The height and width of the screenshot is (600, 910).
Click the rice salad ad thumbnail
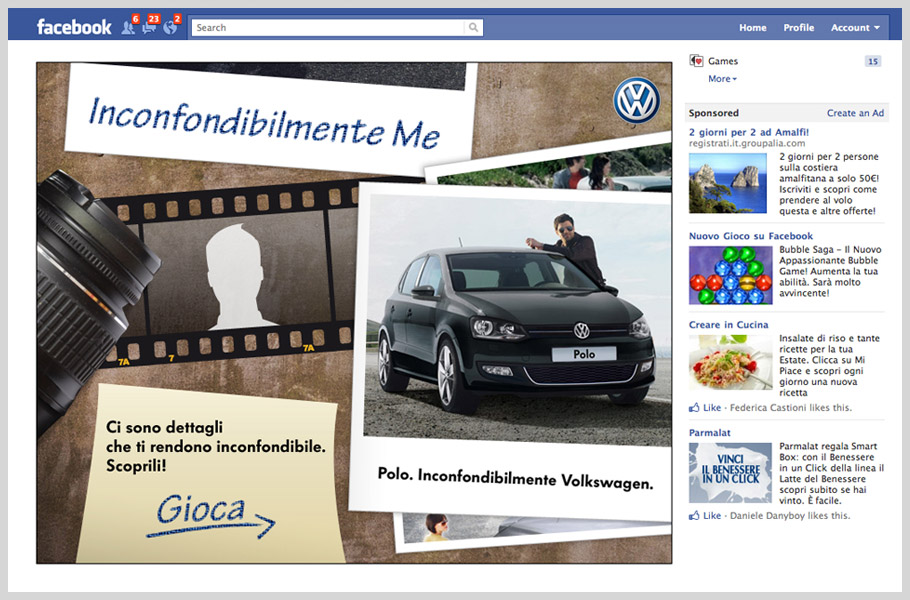pyautogui.click(x=731, y=362)
